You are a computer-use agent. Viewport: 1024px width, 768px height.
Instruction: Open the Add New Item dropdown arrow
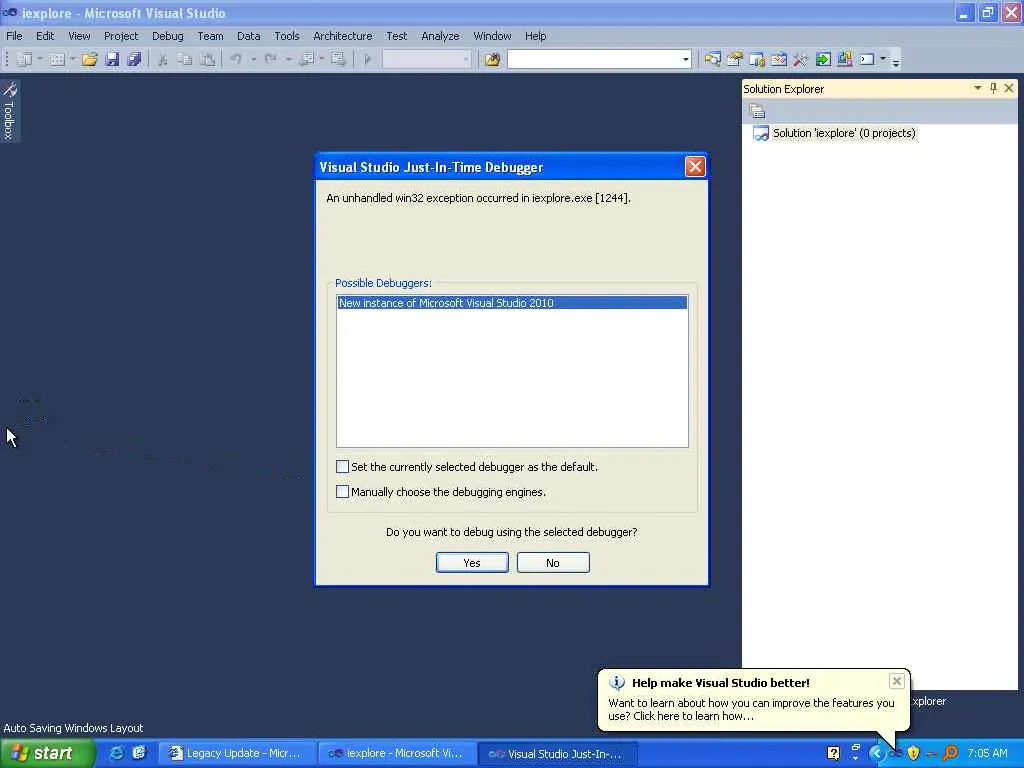point(72,59)
